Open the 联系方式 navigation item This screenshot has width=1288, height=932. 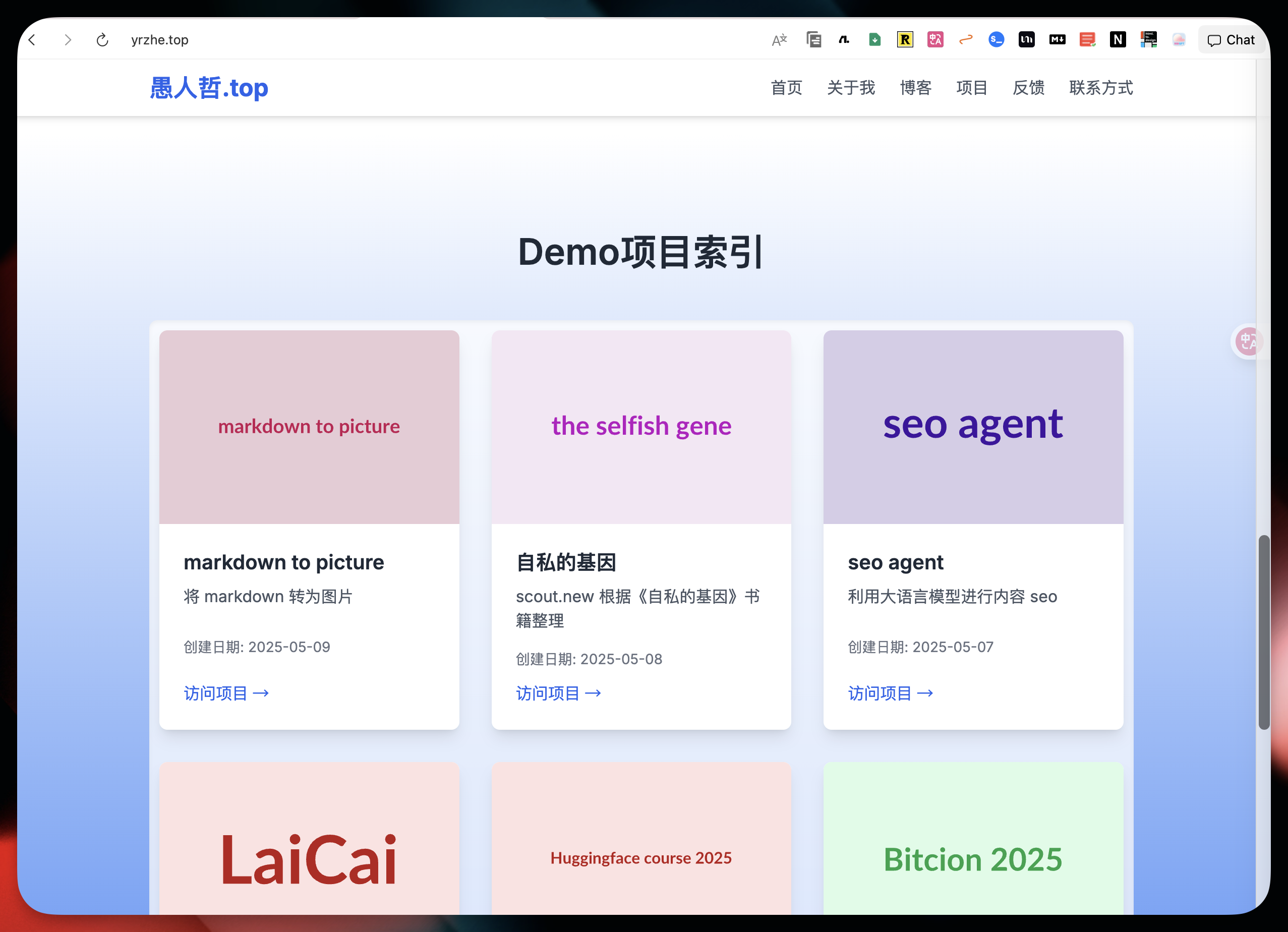point(1101,88)
